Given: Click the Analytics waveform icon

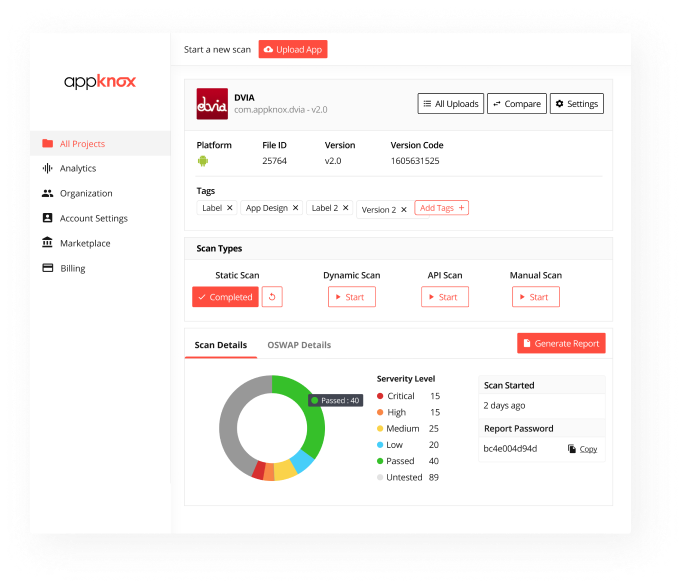Looking at the screenshot, I should coord(47,168).
